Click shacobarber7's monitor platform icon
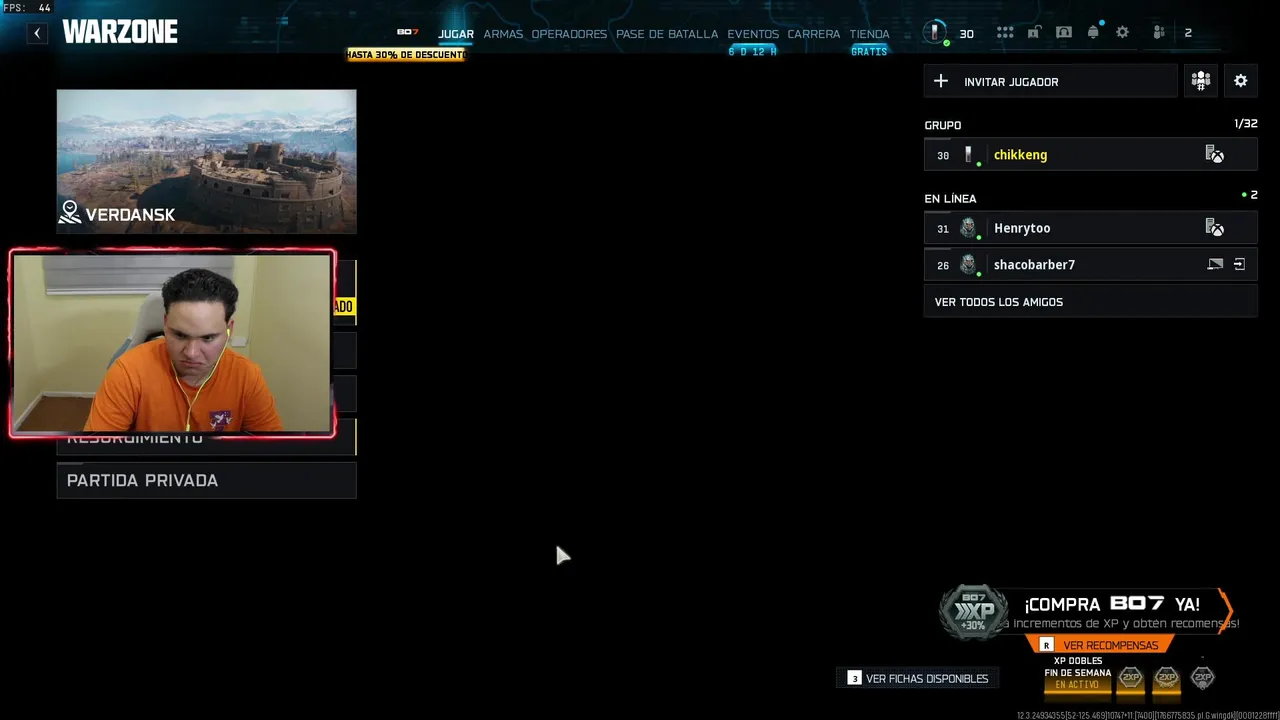The height and width of the screenshot is (720, 1280). [1215, 265]
